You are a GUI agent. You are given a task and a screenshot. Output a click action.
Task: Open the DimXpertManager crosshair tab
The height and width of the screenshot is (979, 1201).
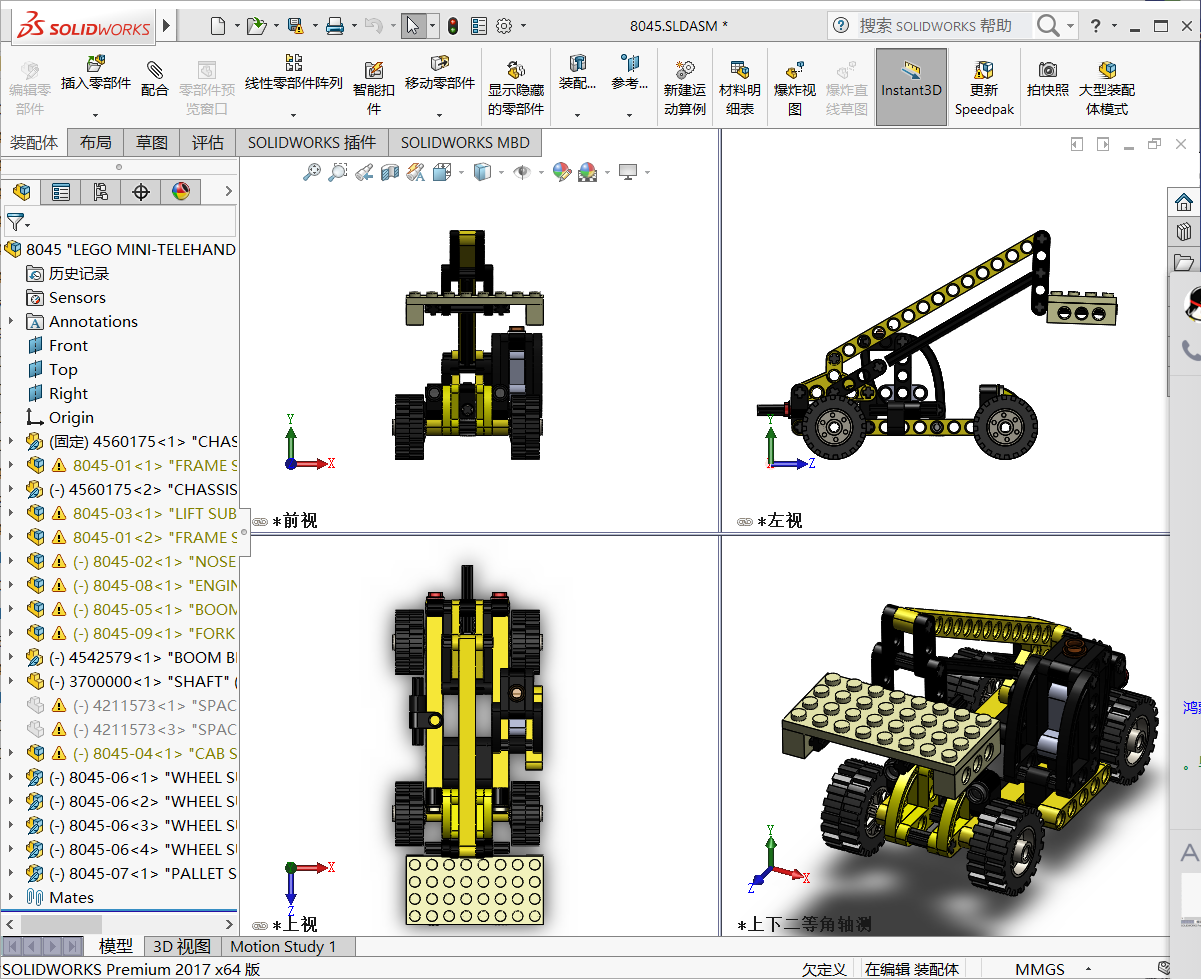tap(141, 192)
